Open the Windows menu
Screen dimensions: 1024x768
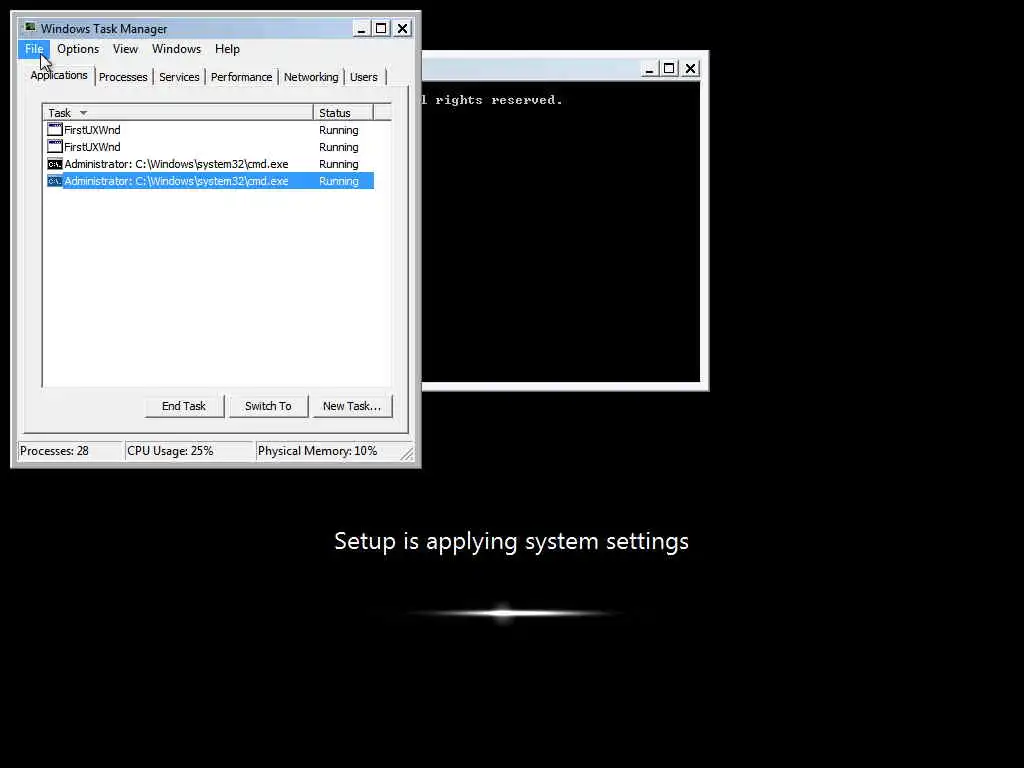click(x=176, y=49)
